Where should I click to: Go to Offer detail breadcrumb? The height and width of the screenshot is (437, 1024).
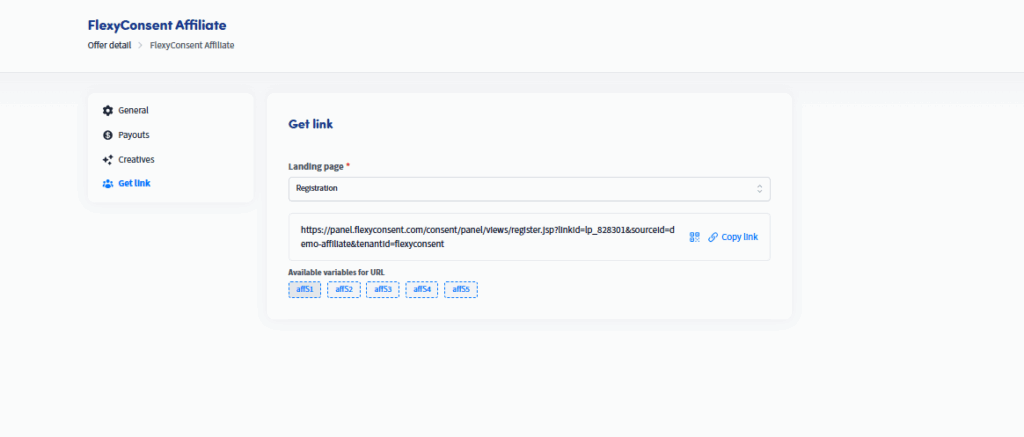109,45
